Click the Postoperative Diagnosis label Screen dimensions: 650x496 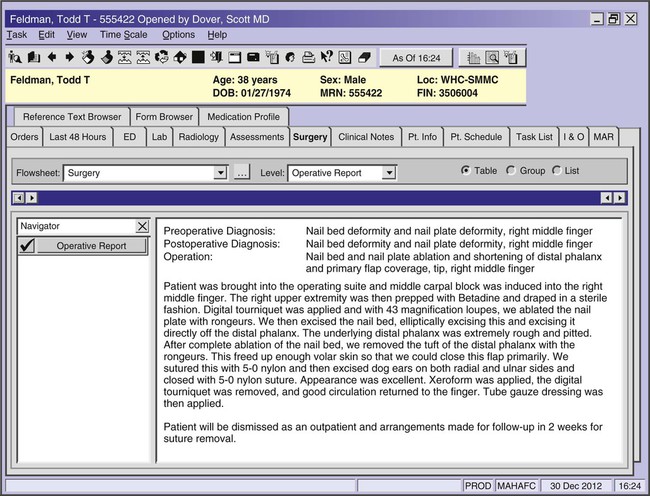click(x=222, y=244)
